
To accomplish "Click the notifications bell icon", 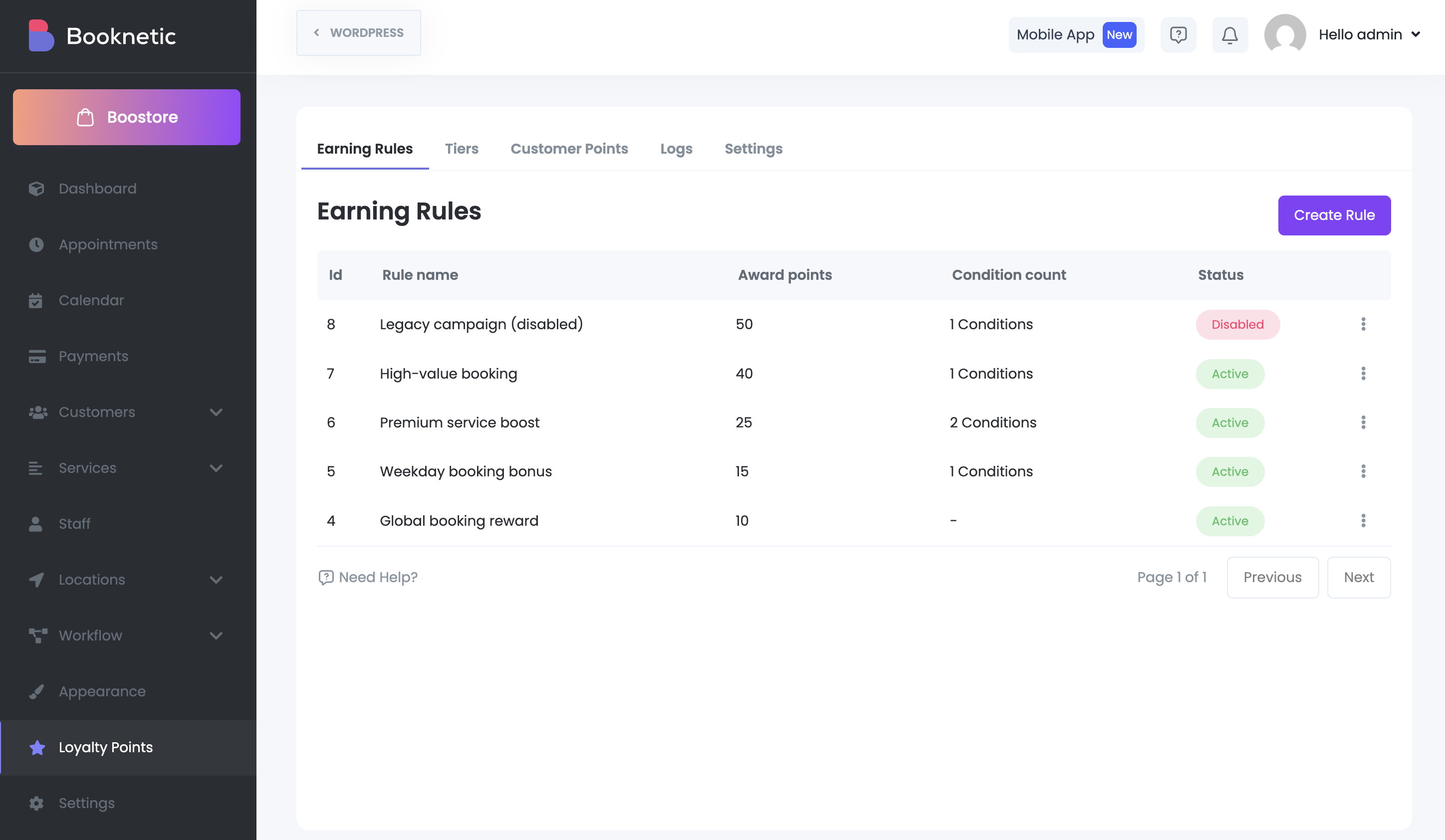I will (1229, 35).
